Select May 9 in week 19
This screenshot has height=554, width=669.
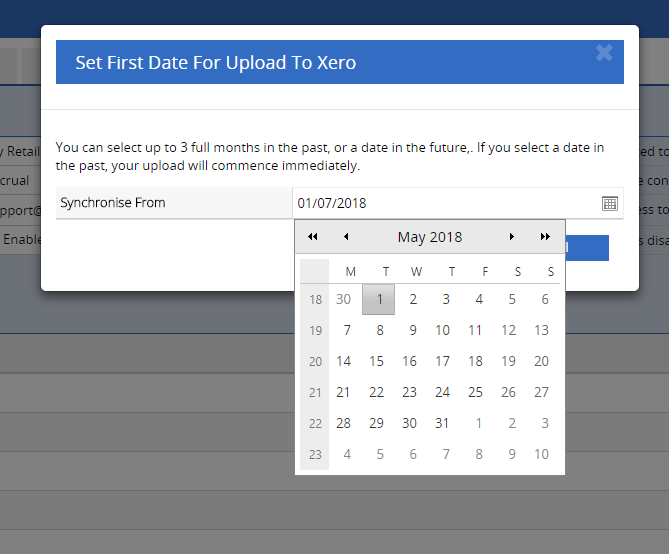(411, 330)
